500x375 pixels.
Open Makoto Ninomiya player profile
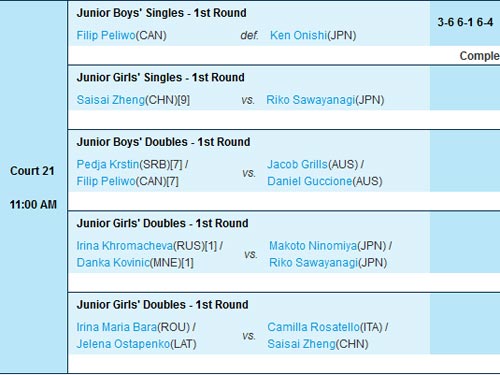click(x=313, y=246)
